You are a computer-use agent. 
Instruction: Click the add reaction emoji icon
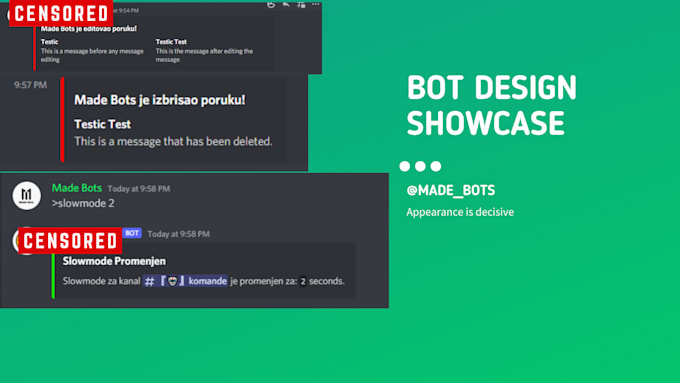(271, 5)
